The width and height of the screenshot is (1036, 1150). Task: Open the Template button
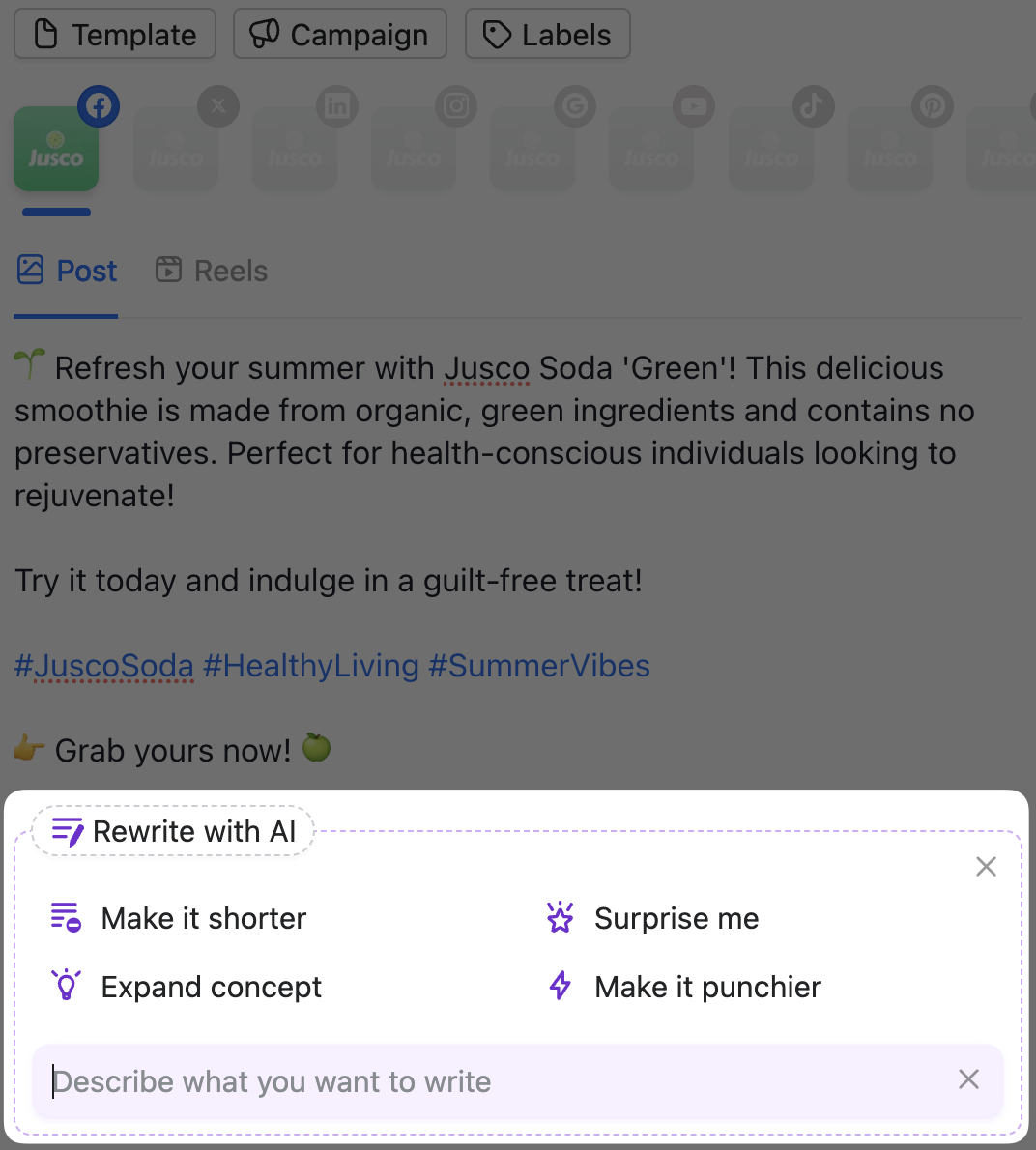115,35
